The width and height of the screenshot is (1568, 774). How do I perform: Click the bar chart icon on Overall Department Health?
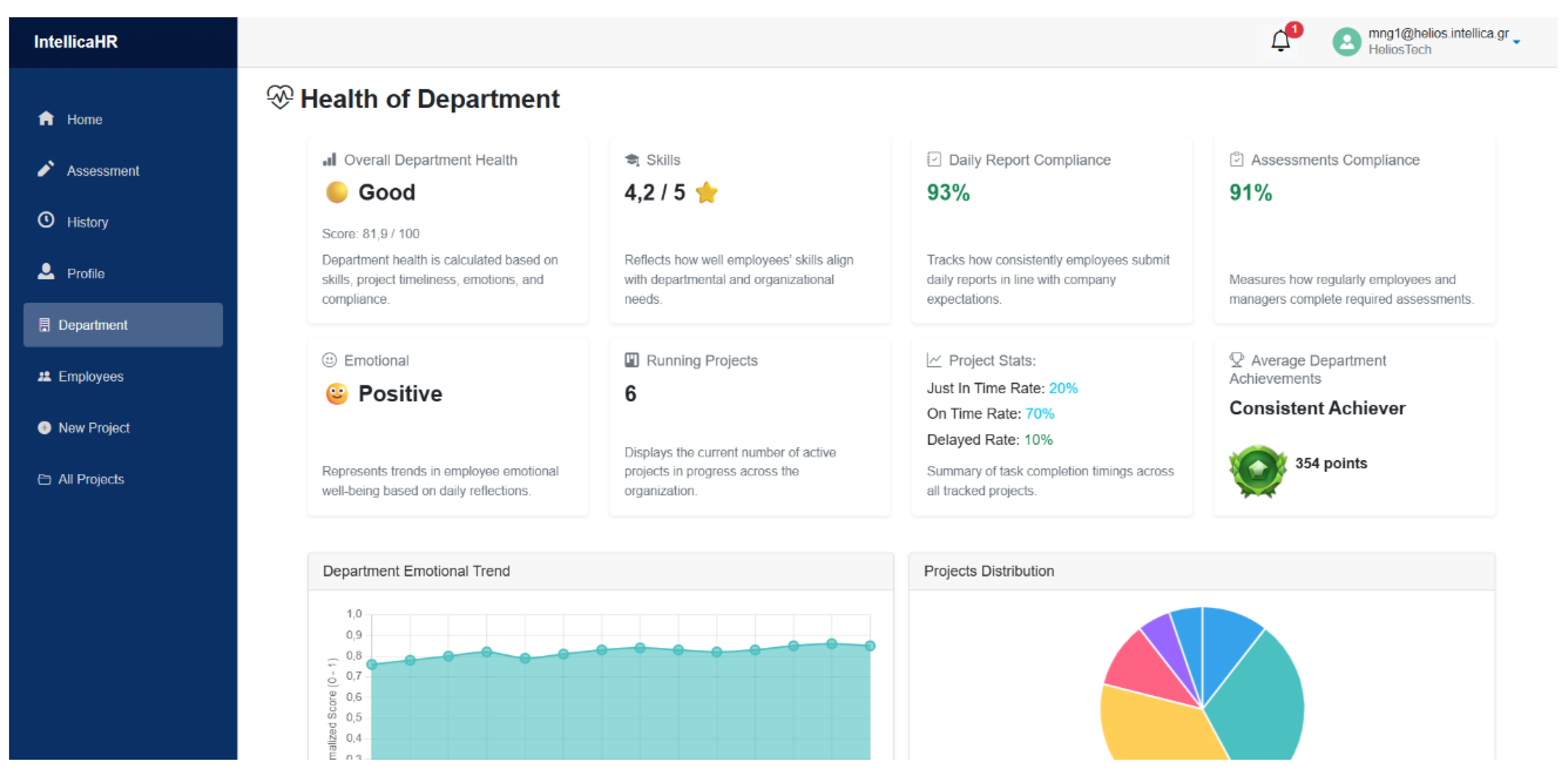(329, 159)
